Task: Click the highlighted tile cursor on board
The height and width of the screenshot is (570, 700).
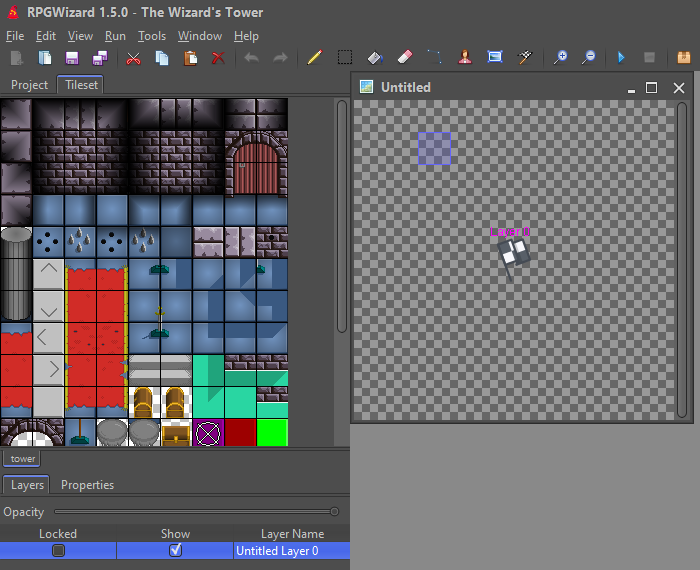Action: pyautogui.click(x=434, y=149)
